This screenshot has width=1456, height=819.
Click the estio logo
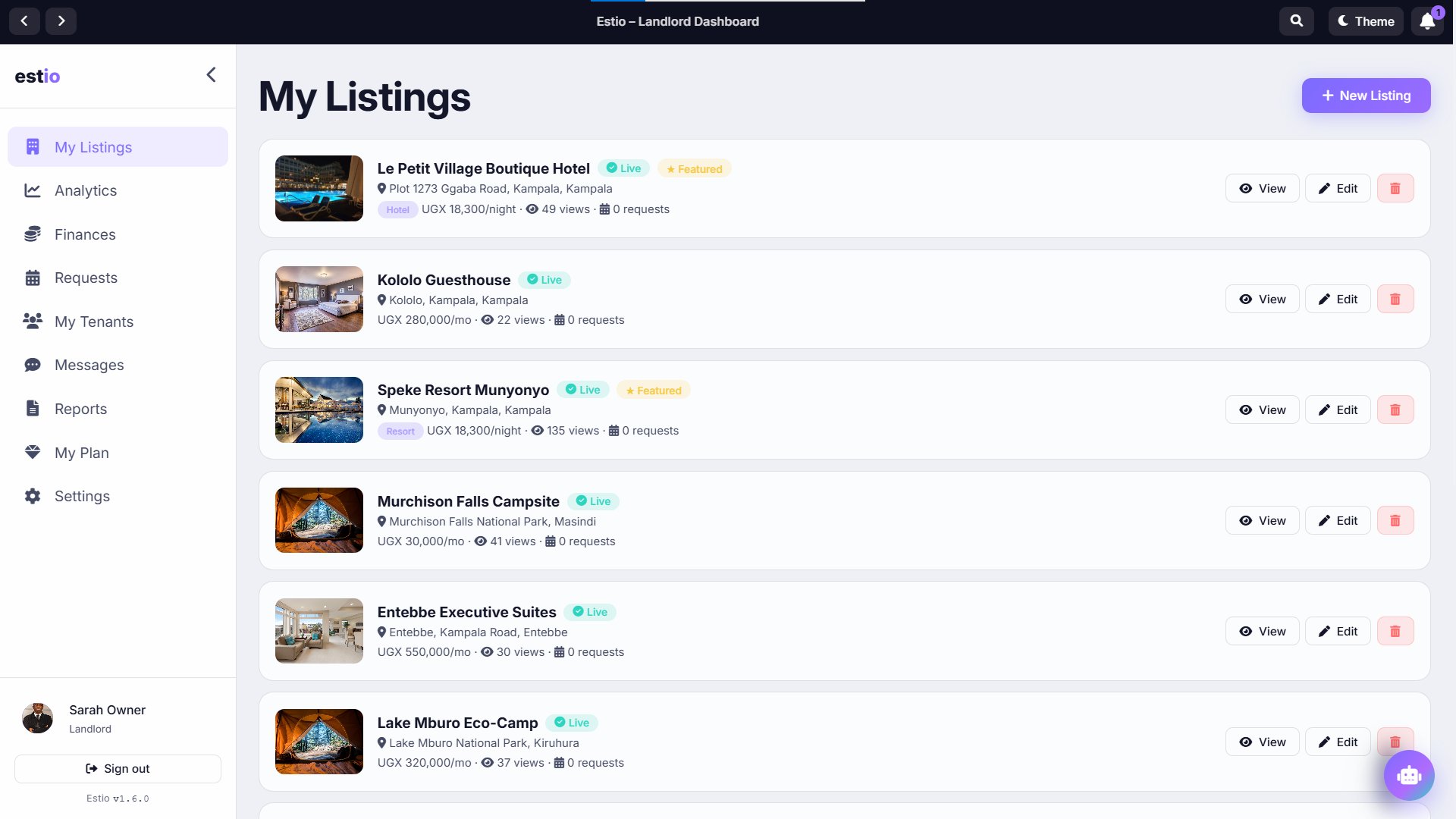[x=37, y=76]
